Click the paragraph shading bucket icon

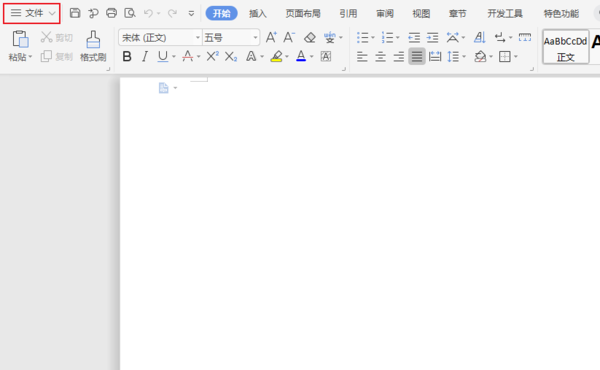[x=480, y=57]
